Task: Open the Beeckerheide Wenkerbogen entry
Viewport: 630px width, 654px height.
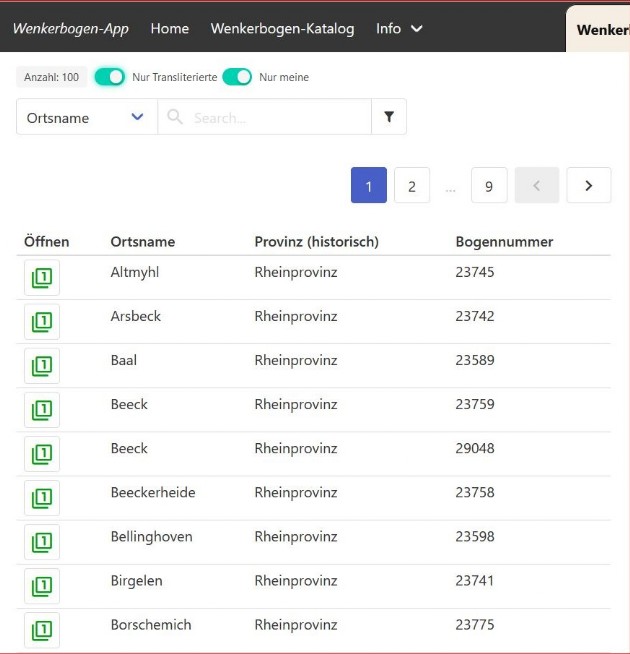Action: pos(42,498)
